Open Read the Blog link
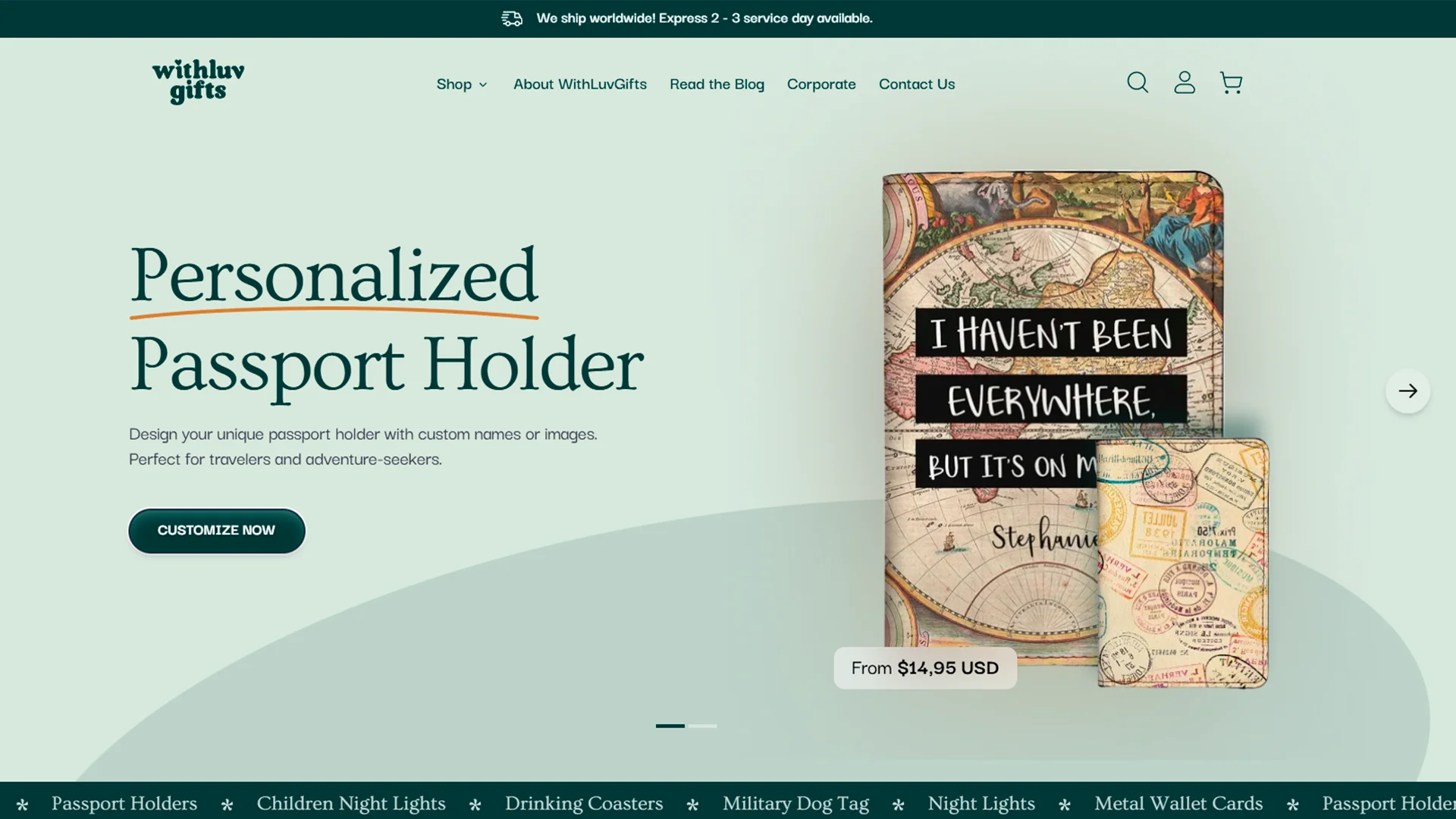Image resolution: width=1456 pixels, height=819 pixels. tap(717, 84)
